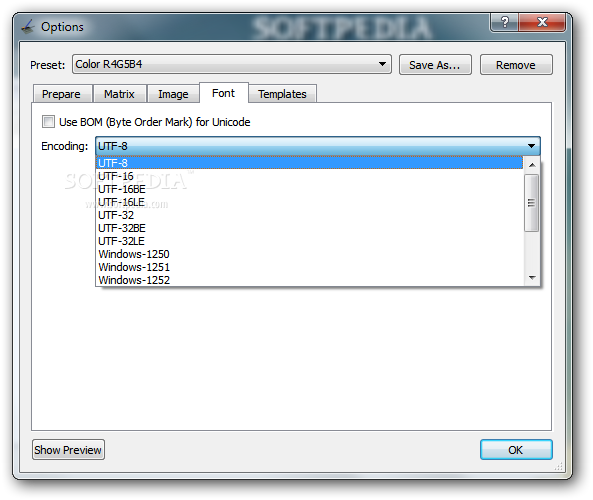Viewport: 593px width, 500px height.
Task: Click the dialog resize grip corner
Action: pyautogui.click(x=558, y=467)
